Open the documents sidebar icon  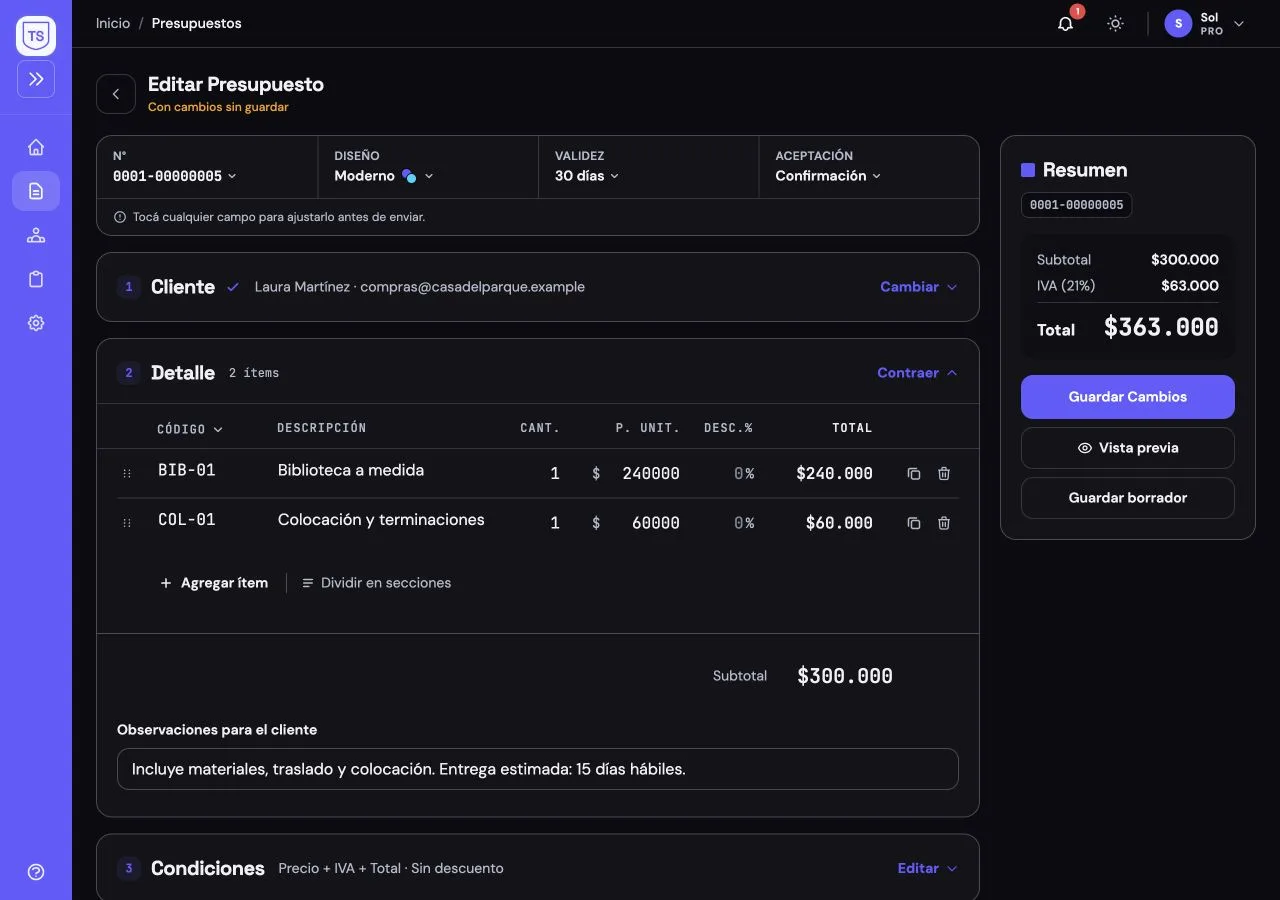pos(36,191)
